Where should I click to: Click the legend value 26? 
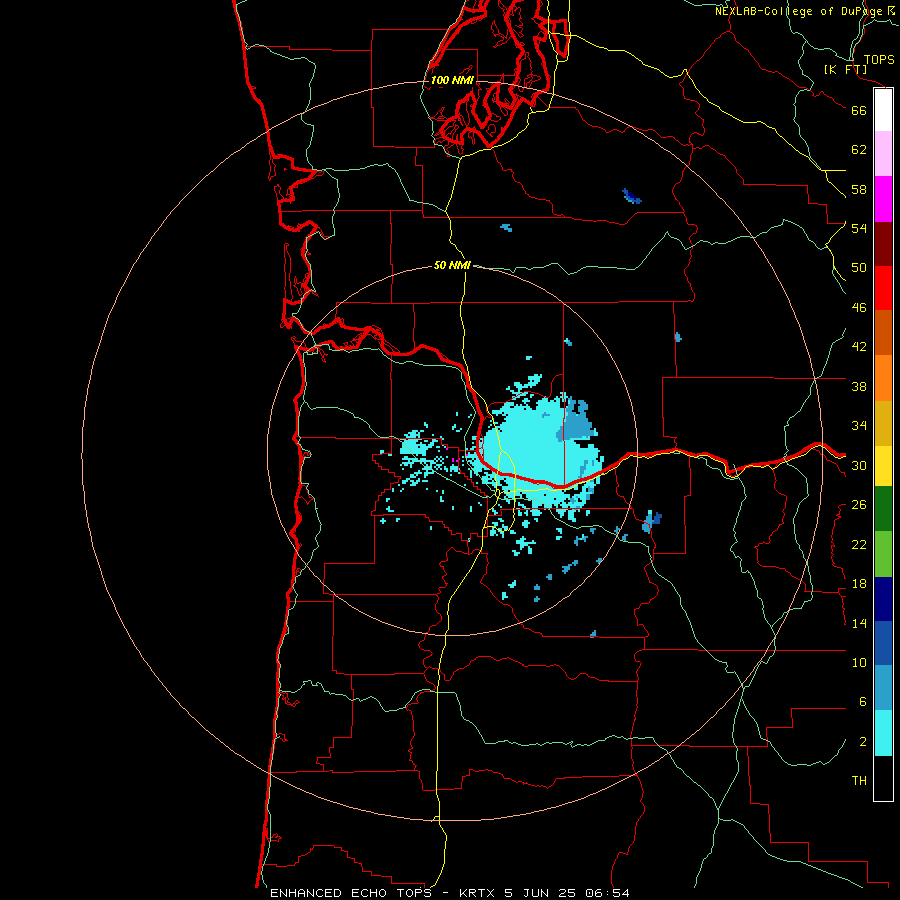pyautogui.click(x=859, y=505)
